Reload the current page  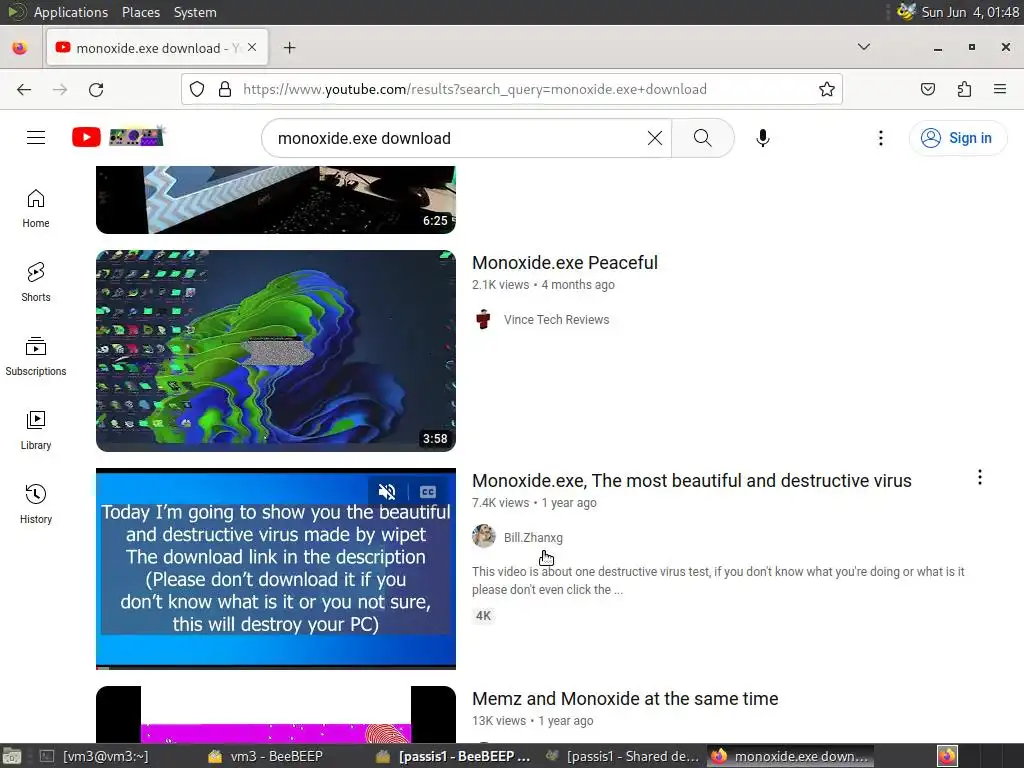point(96,89)
